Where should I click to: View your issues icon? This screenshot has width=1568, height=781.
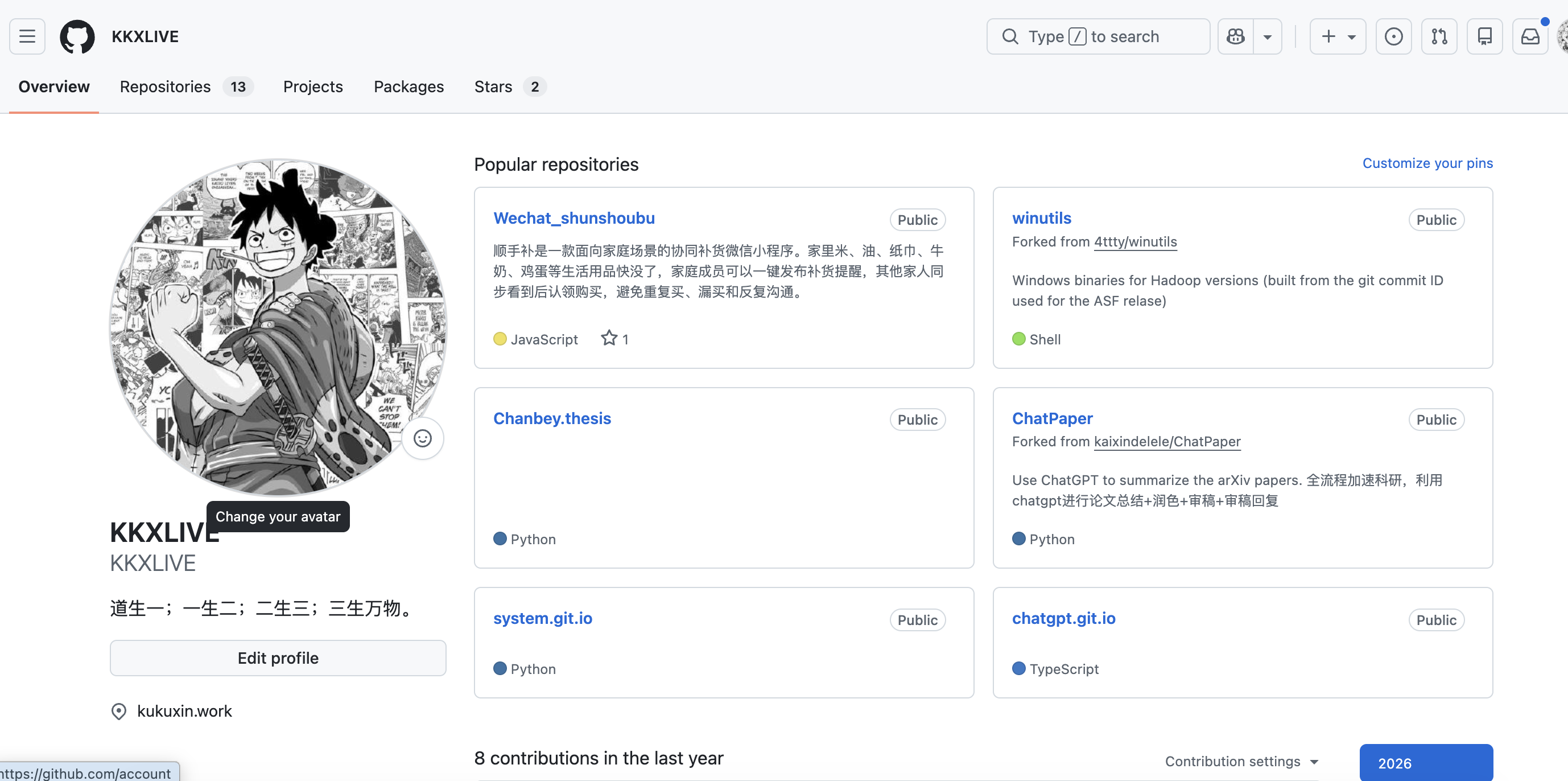1393,36
